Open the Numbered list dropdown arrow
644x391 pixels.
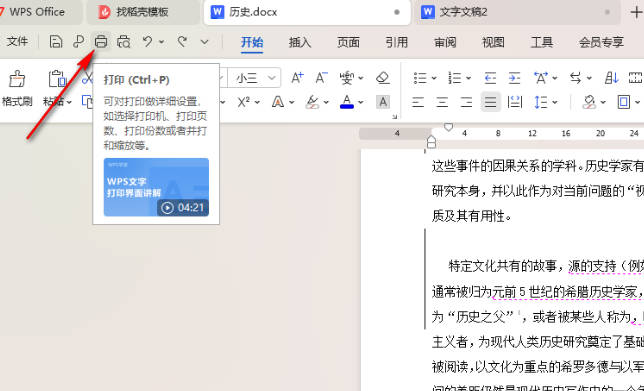point(468,78)
